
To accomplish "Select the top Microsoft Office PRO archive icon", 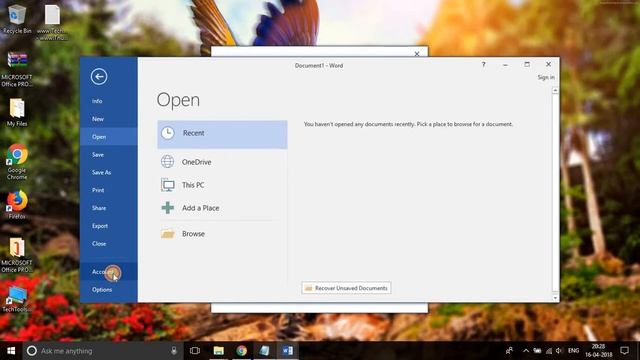I will pyautogui.click(x=17, y=69).
